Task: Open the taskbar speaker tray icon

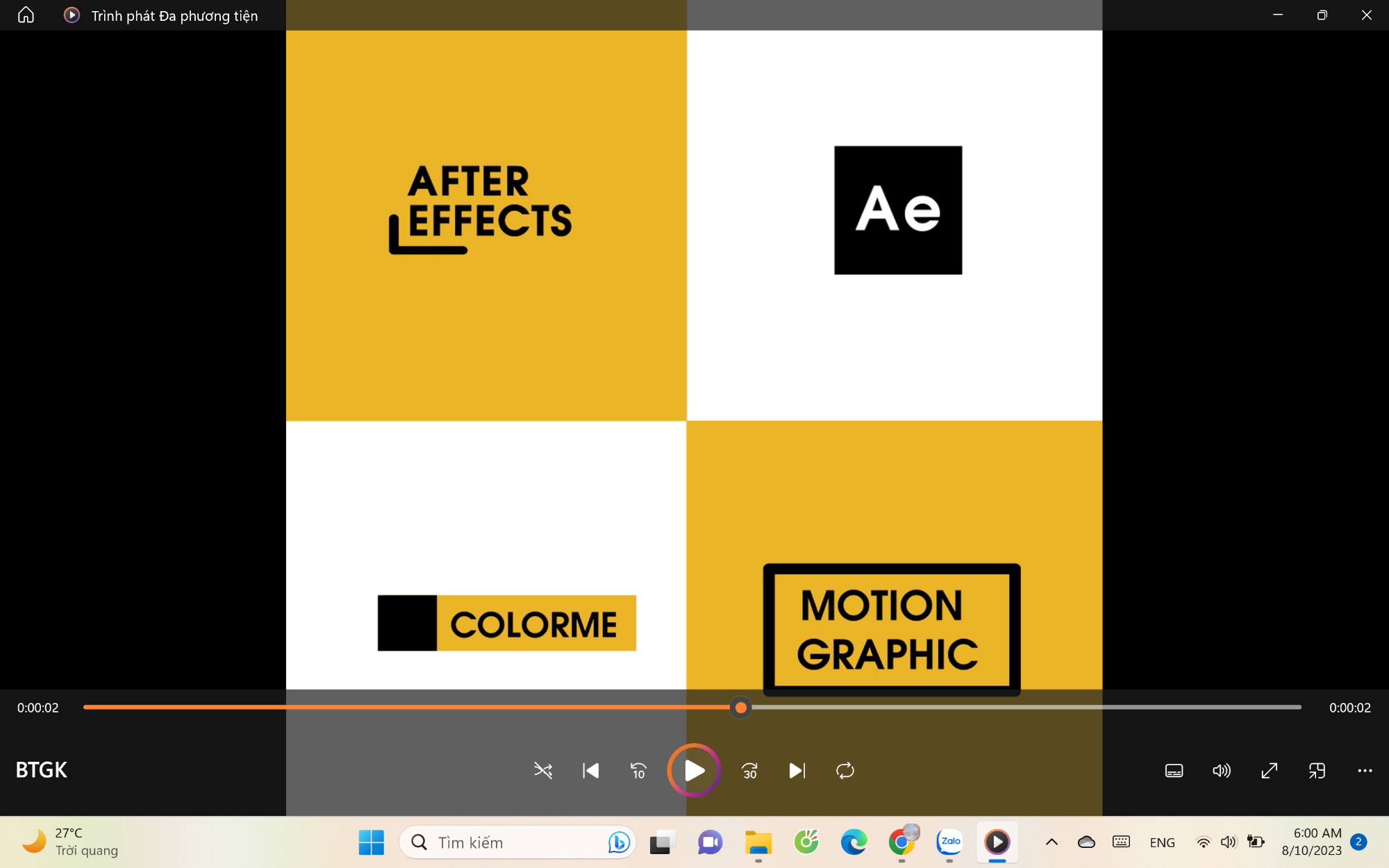Action: click(1229, 842)
